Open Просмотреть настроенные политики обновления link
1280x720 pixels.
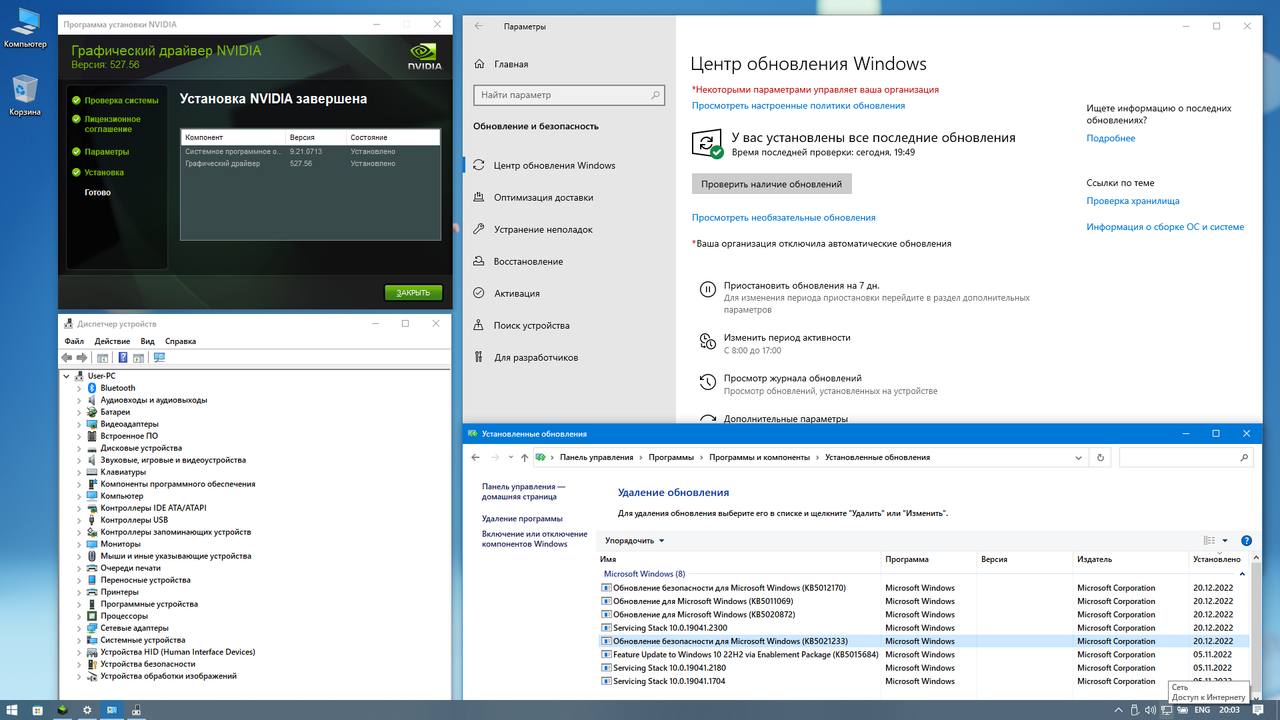[x=798, y=106]
